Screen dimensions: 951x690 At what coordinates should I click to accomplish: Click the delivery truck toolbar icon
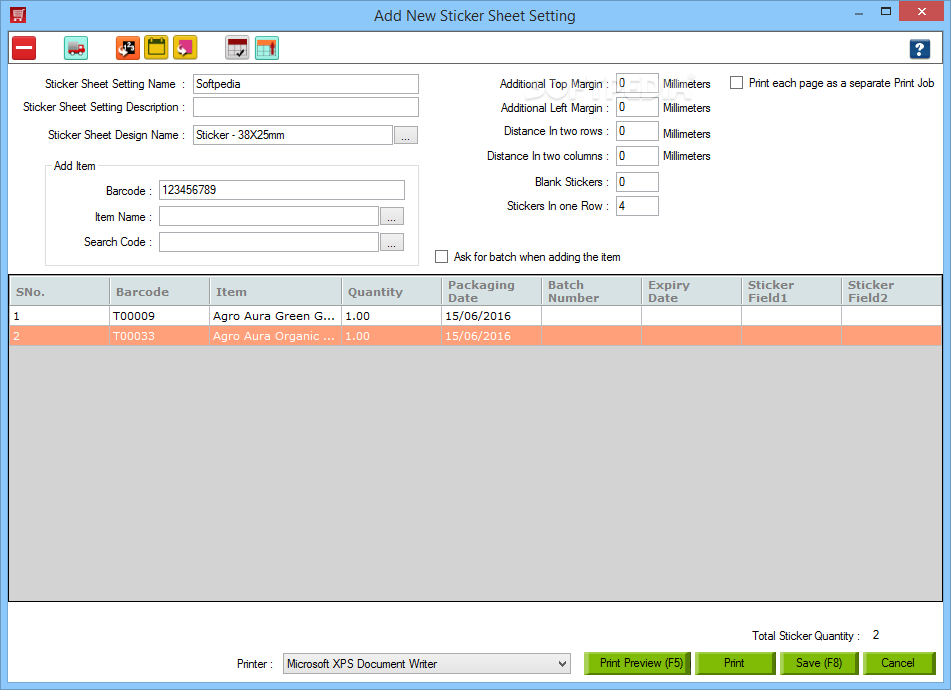[x=76, y=48]
